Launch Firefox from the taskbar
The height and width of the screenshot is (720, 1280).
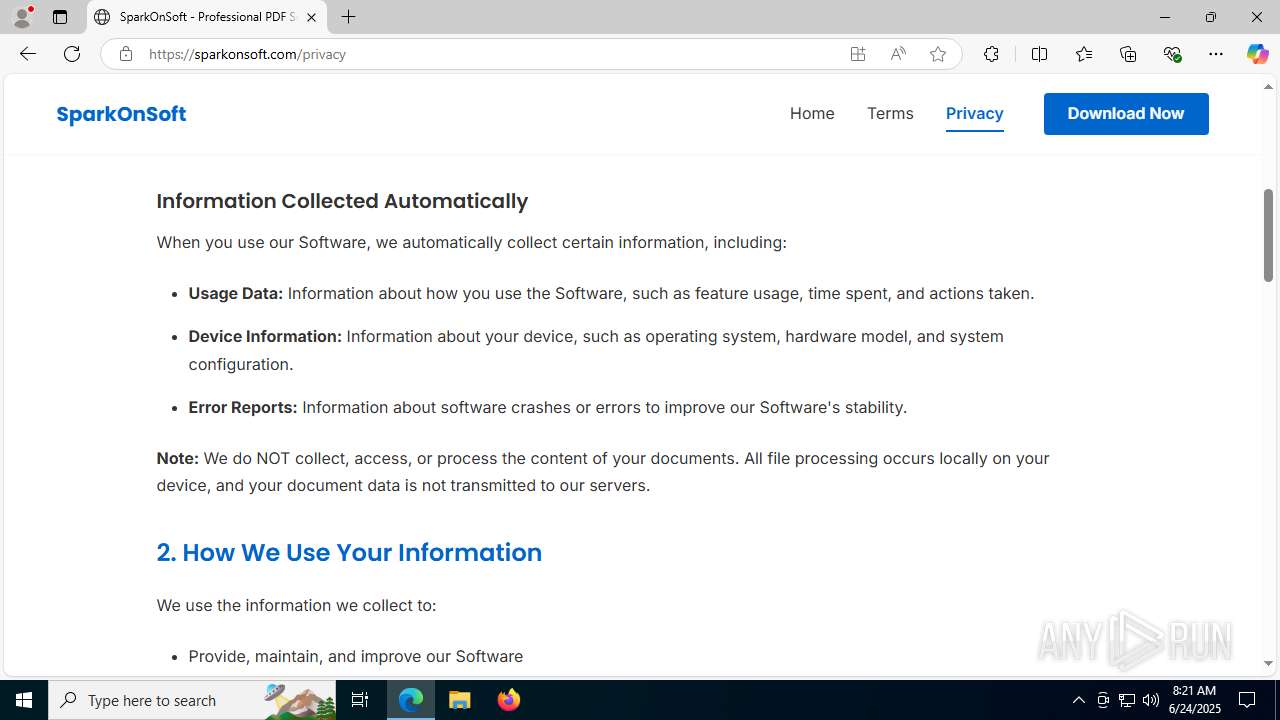[509, 700]
